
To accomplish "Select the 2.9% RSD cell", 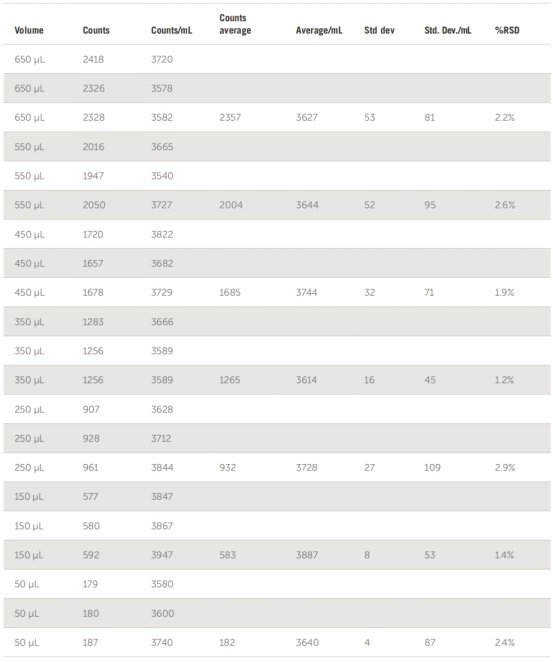I will point(505,467).
